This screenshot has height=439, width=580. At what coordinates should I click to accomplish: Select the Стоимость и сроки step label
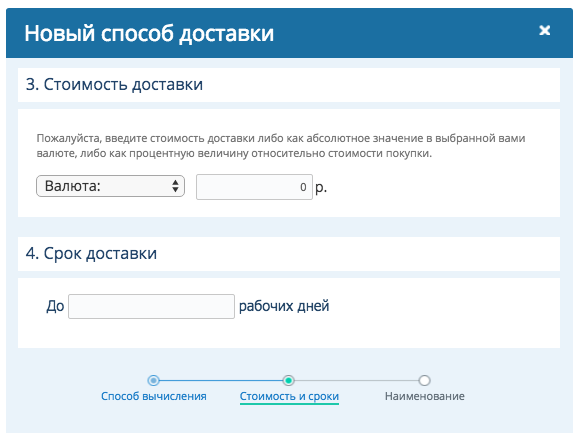289,396
